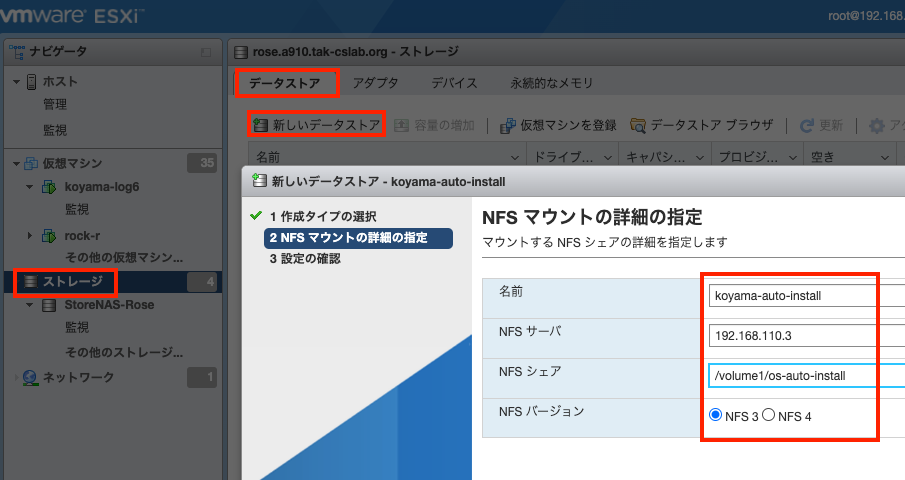Open 管理 under ホスト

[55, 104]
